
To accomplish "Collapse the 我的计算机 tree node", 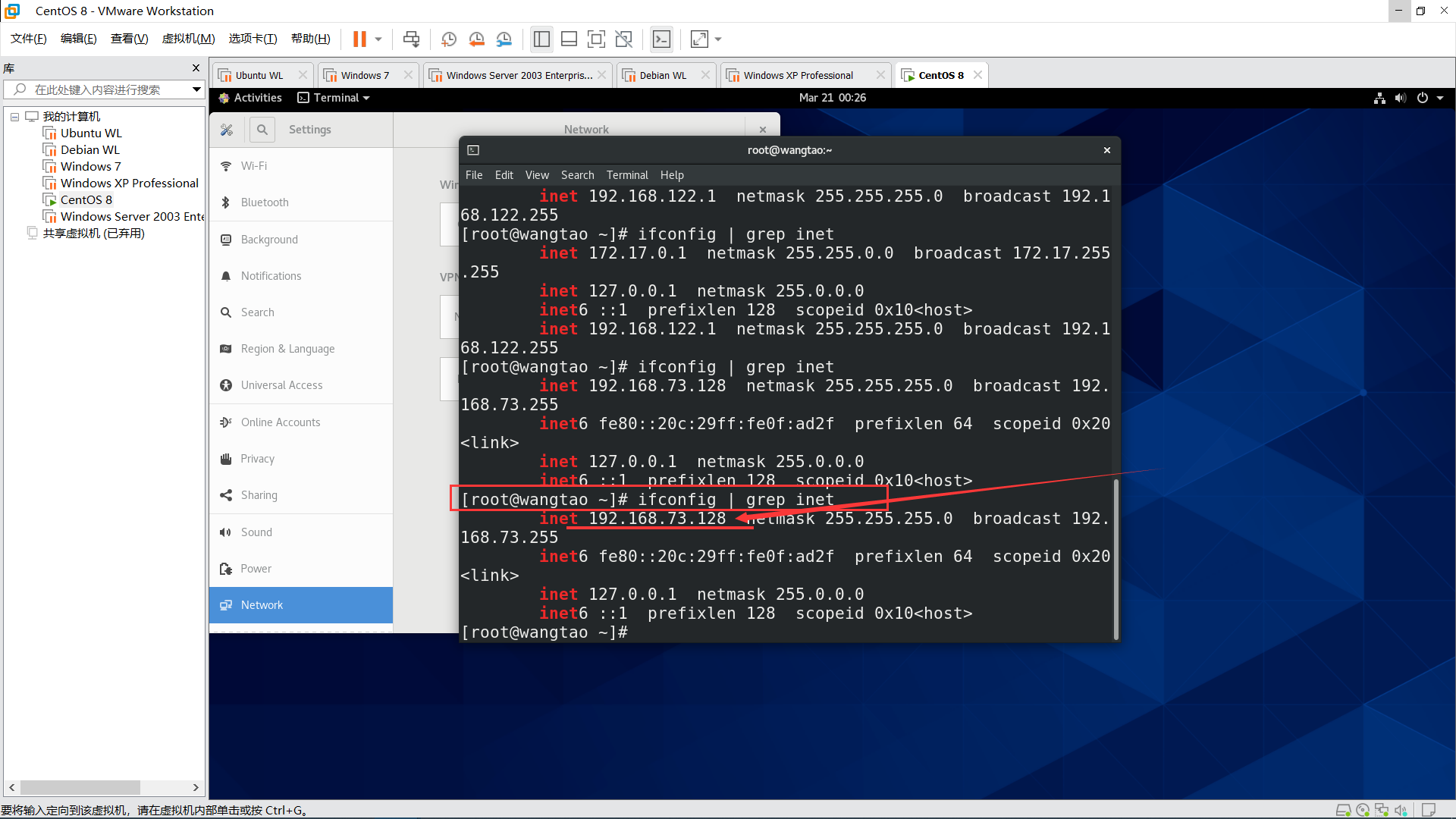I will [x=14, y=117].
